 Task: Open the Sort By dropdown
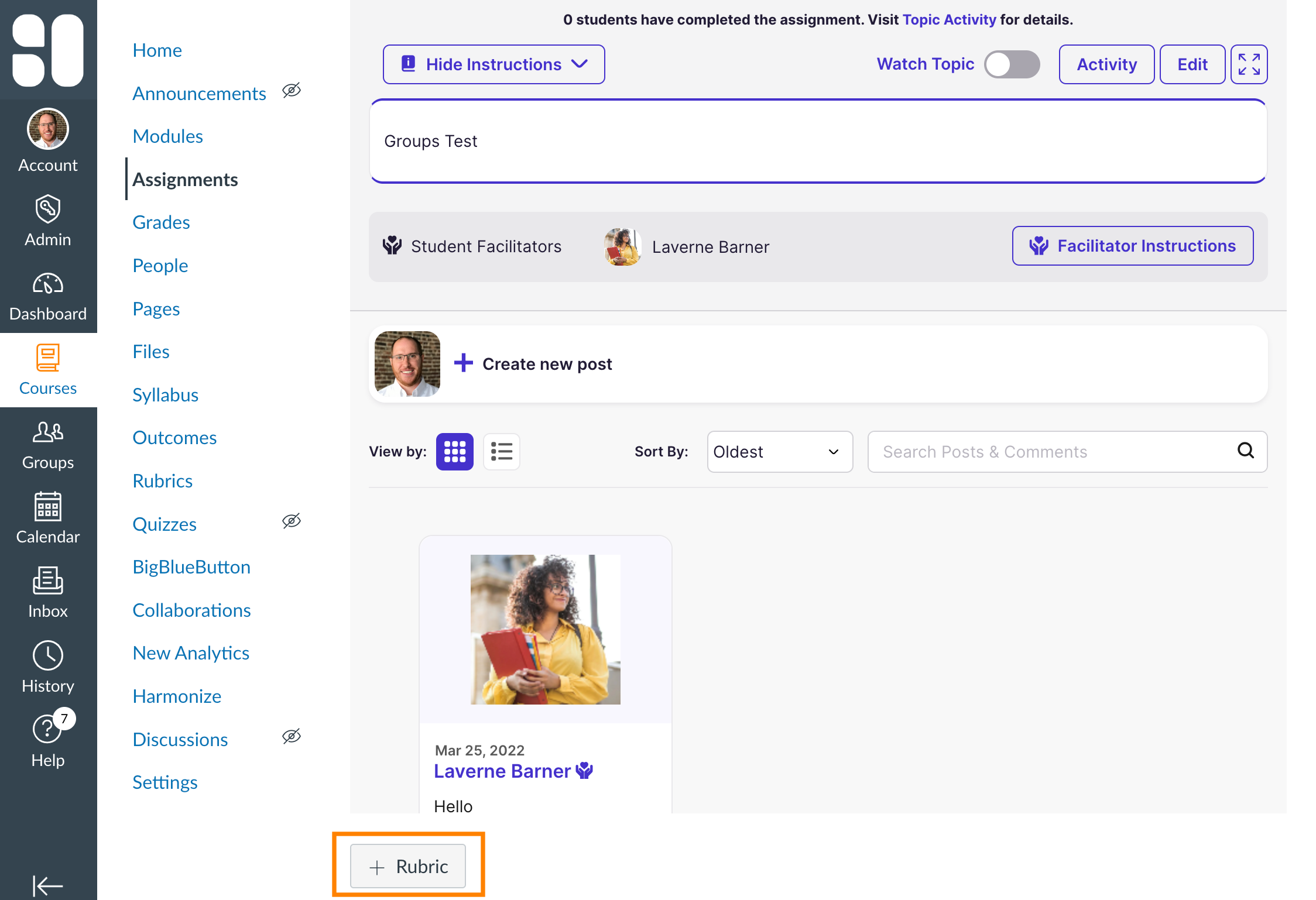[x=779, y=451]
